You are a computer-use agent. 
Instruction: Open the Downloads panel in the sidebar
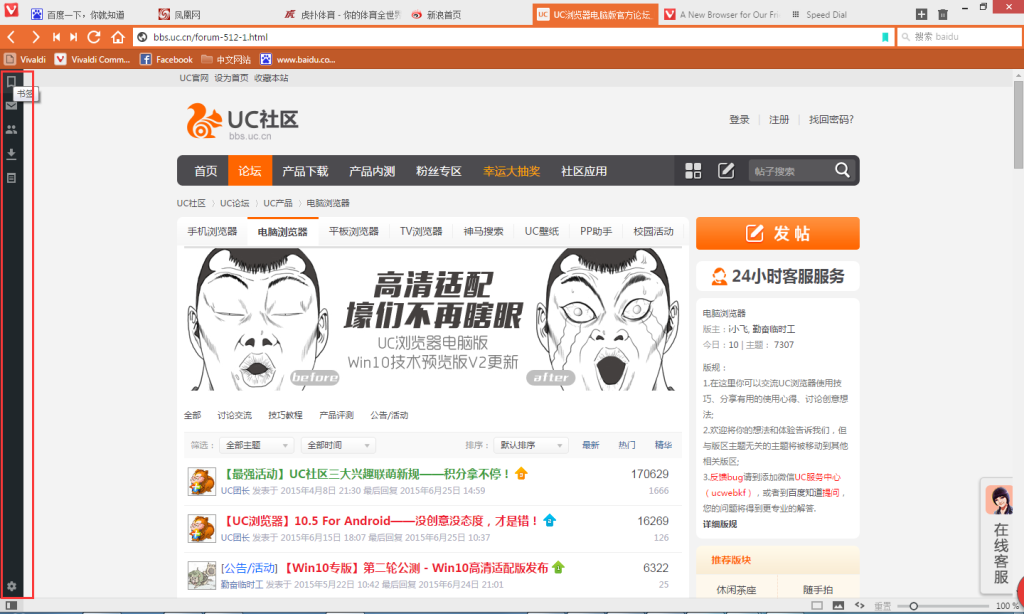pyautogui.click(x=12, y=154)
